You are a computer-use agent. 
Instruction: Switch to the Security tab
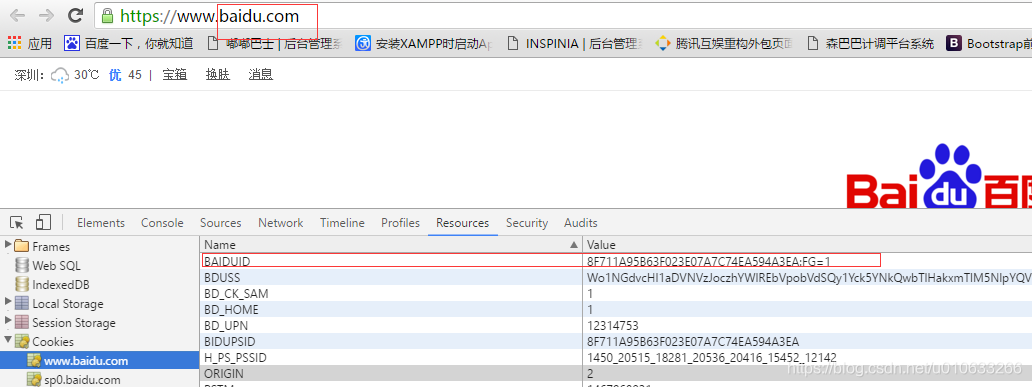point(527,223)
